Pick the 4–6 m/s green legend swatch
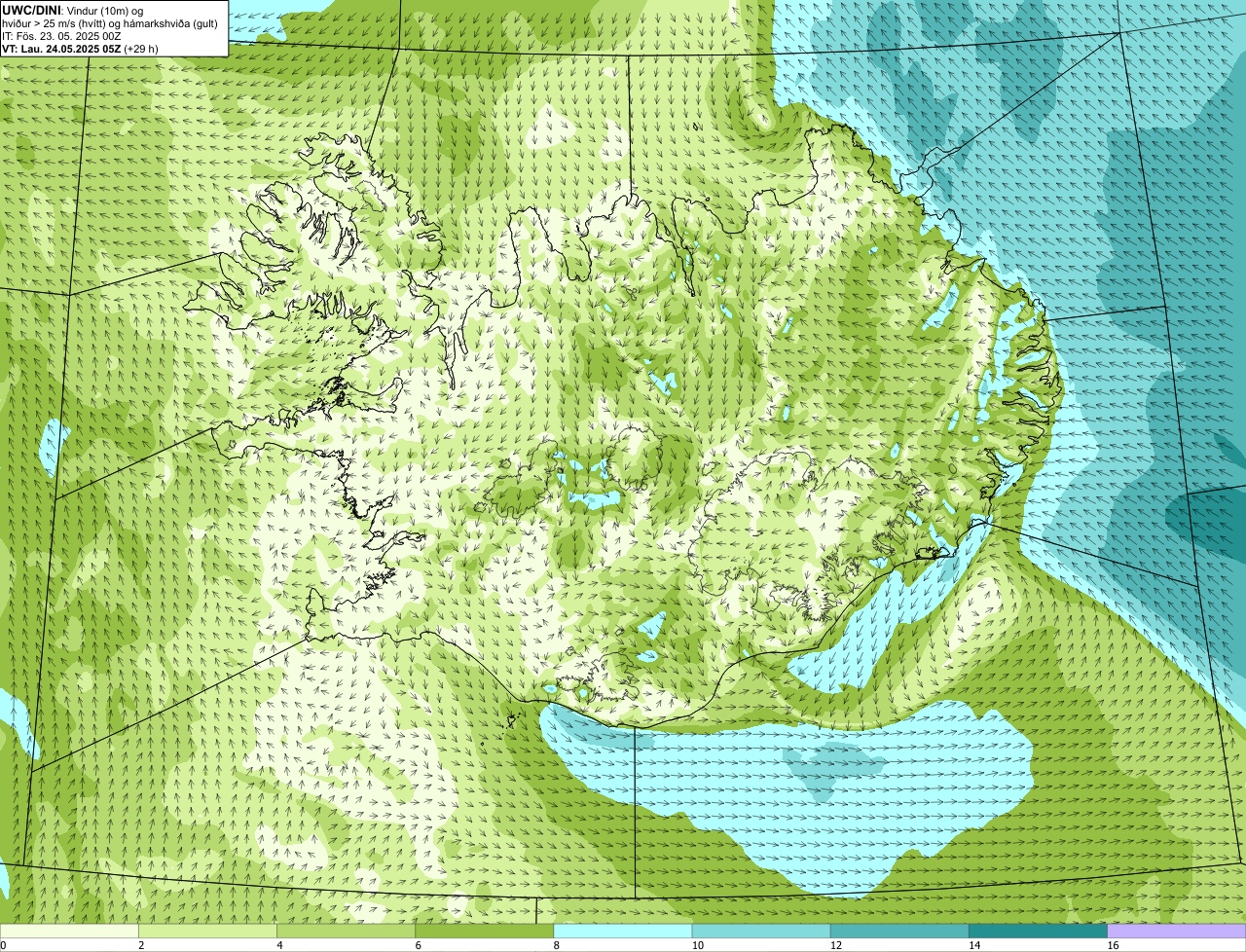 (346, 931)
